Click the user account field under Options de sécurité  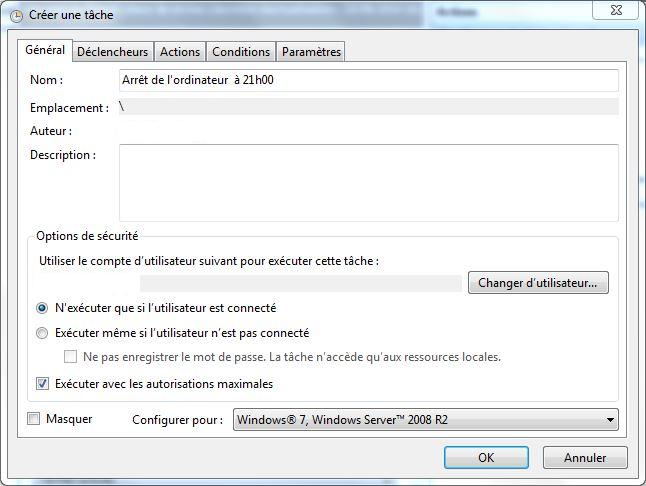point(301,283)
